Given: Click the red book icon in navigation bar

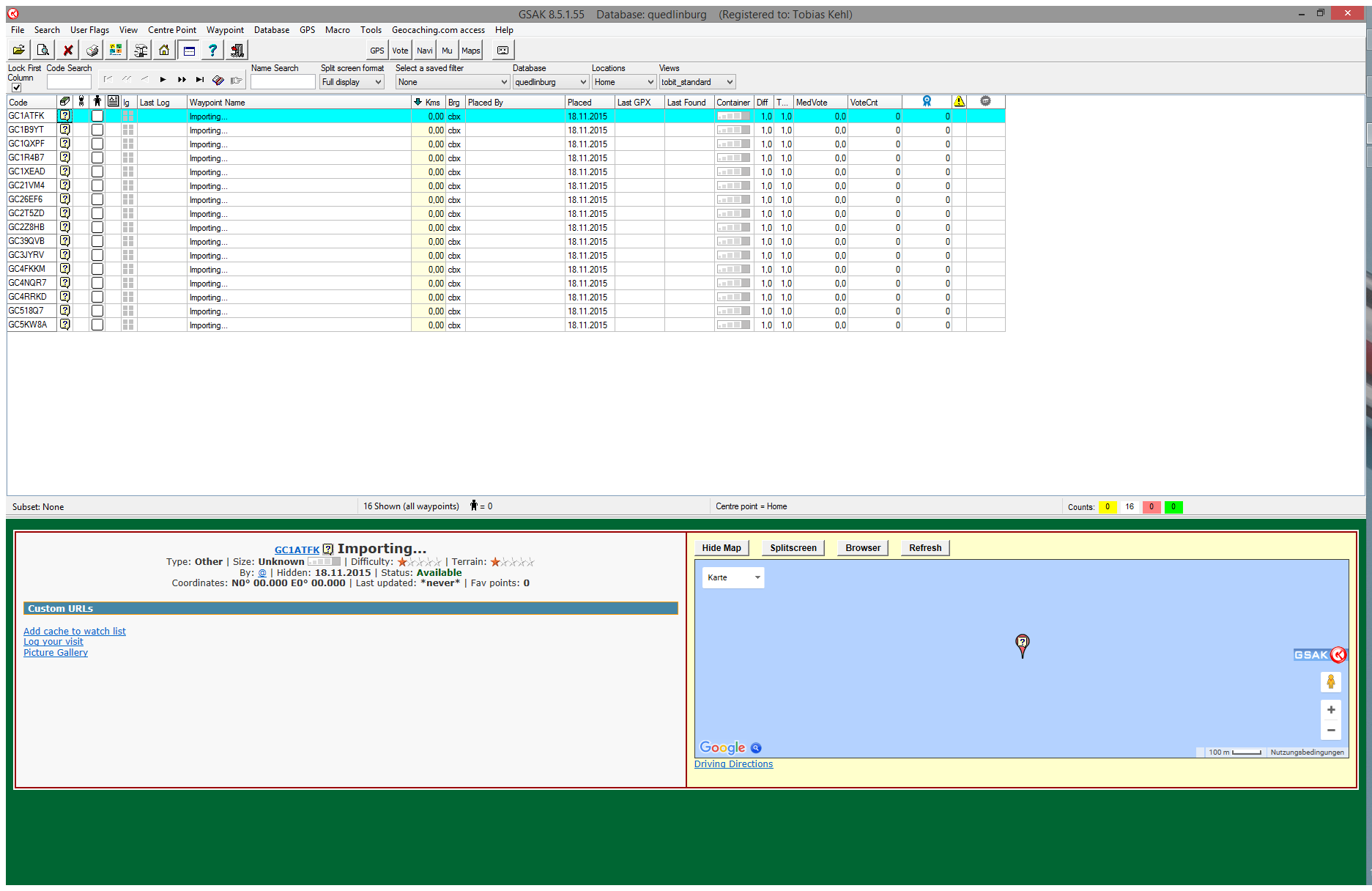Looking at the screenshot, I should pyautogui.click(x=218, y=80).
